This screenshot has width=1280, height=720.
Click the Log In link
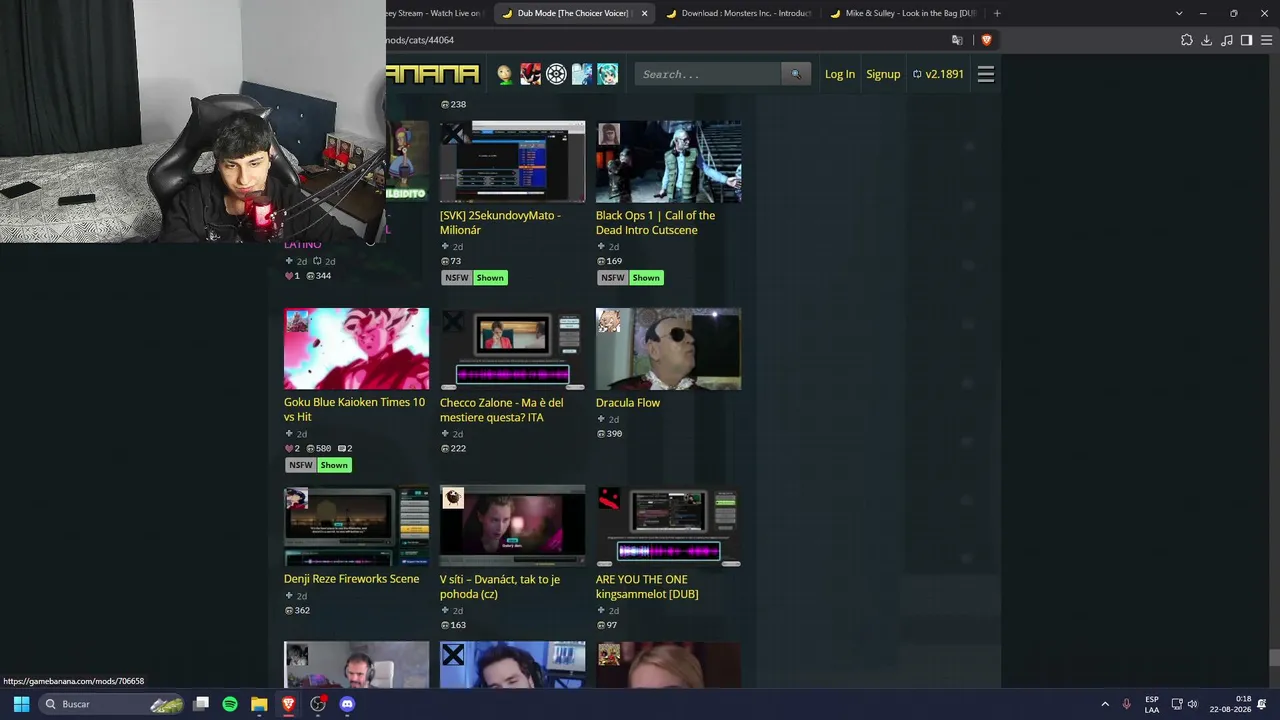(840, 74)
